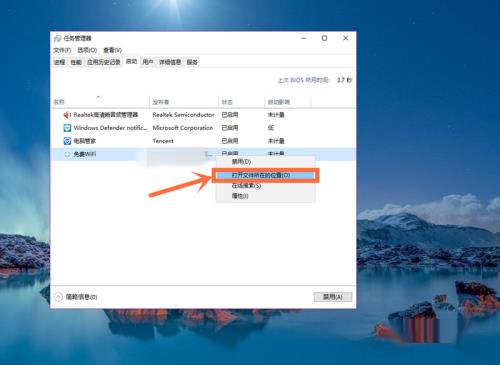The width and height of the screenshot is (500, 365).
Task: Close the Task Manager window
Action: point(346,38)
